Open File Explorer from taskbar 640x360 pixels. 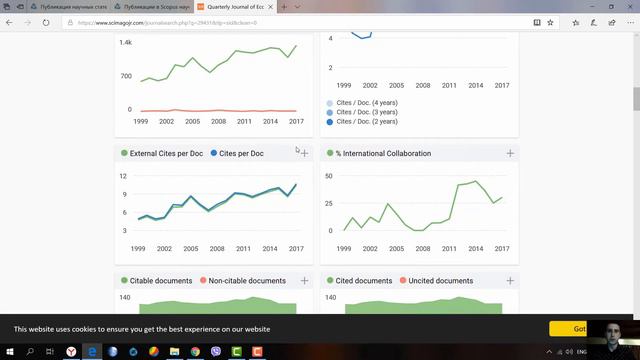click(174, 351)
